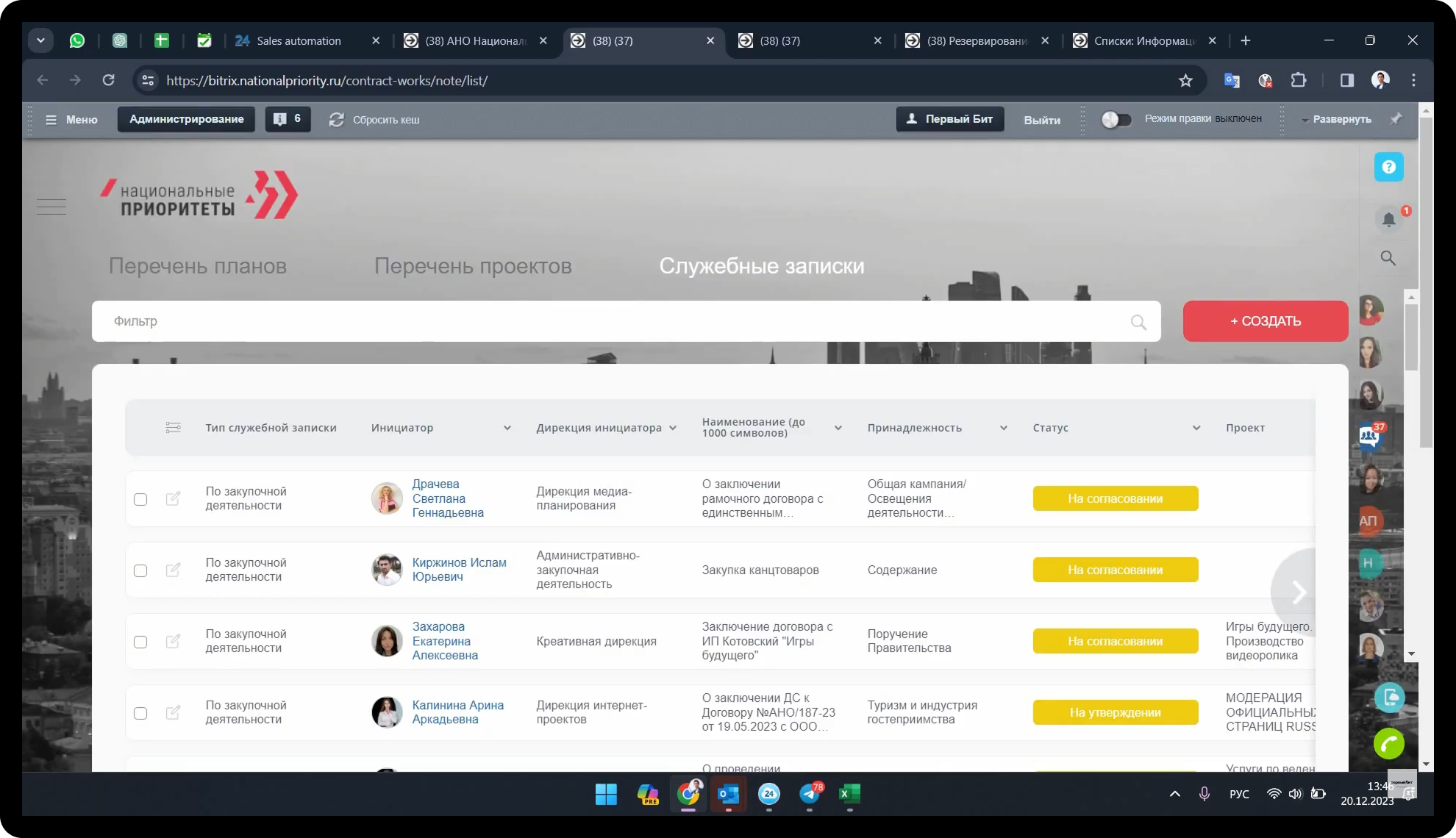Select the Калинина Арина row checkbox
Viewport: 1456px width, 838px height.
click(x=140, y=713)
